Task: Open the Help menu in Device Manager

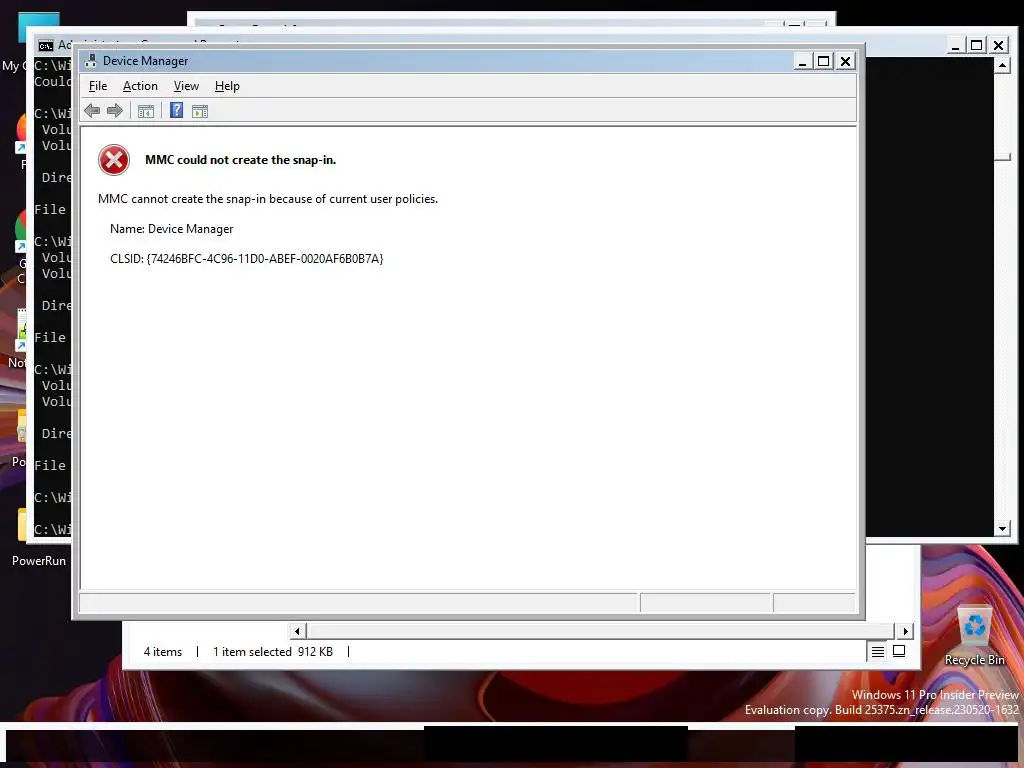Action: (227, 86)
